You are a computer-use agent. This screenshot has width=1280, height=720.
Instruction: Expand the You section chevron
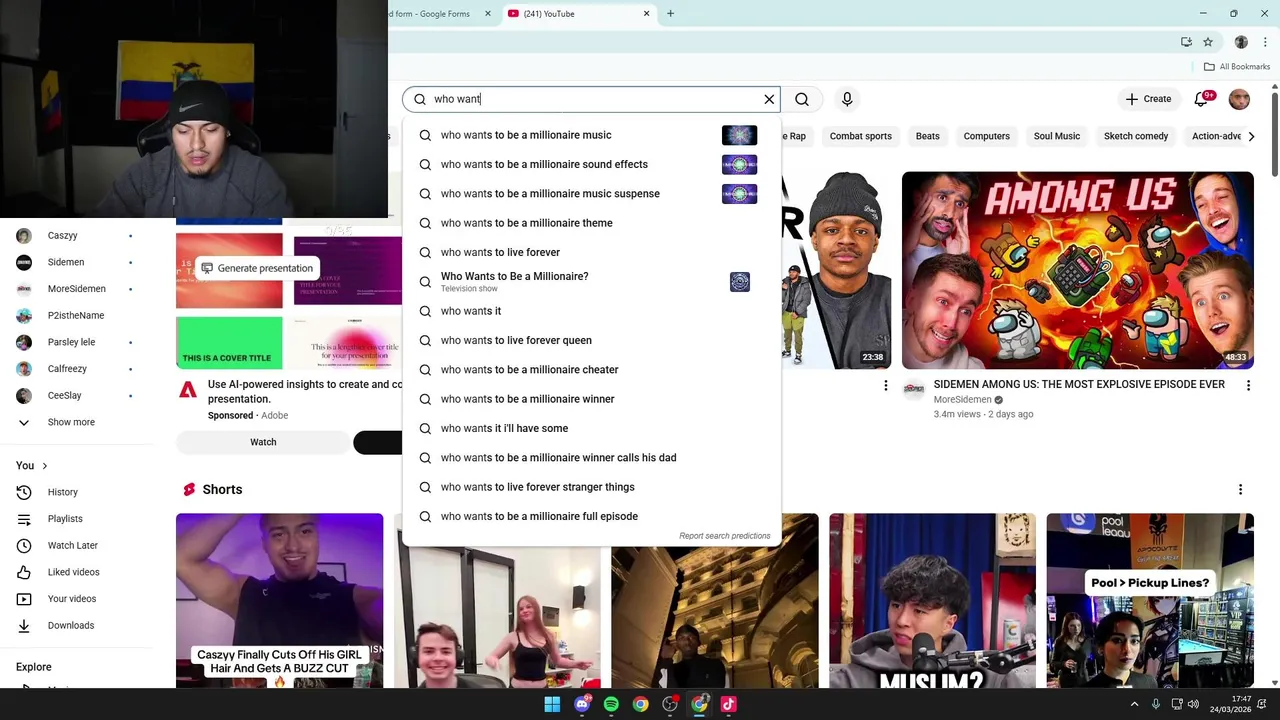coord(44,466)
